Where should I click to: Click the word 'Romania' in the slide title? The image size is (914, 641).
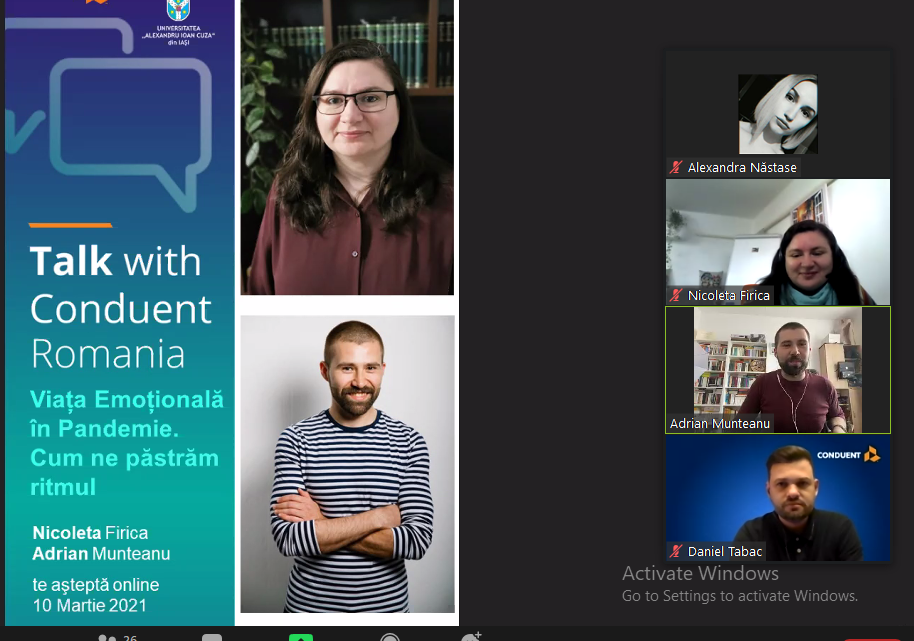(108, 354)
